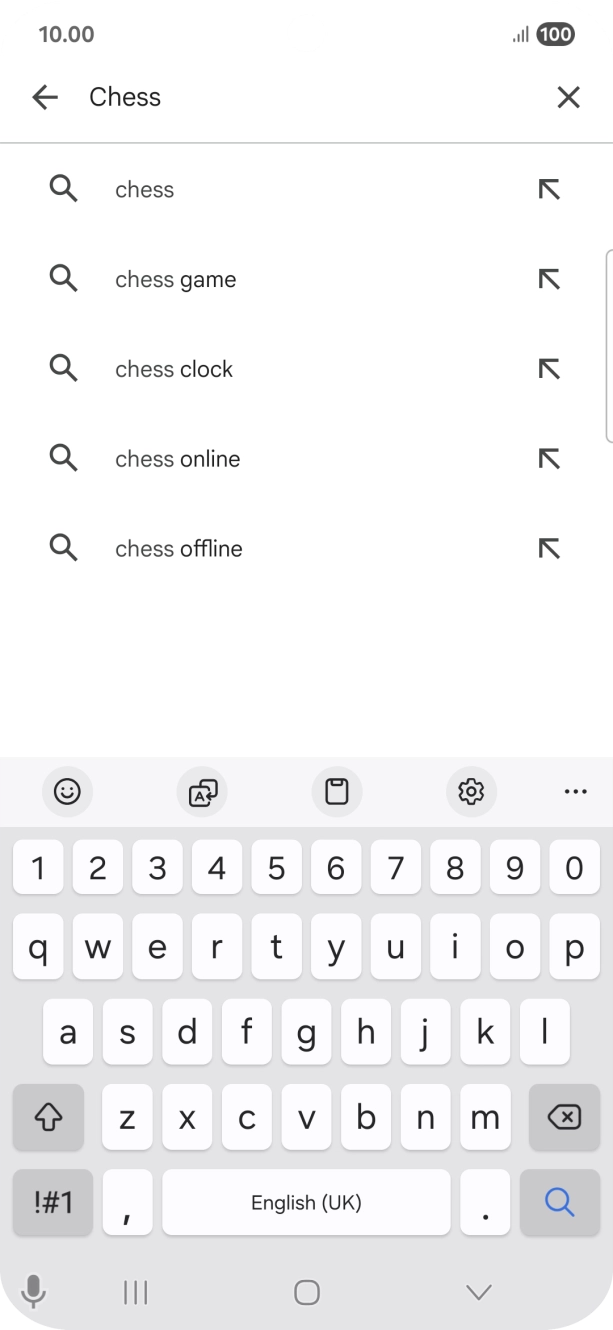Image resolution: width=613 pixels, height=1330 pixels.
Task: Open the clipboard from the keyboard toolbar
Action: pyautogui.click(x=337, y=792)
